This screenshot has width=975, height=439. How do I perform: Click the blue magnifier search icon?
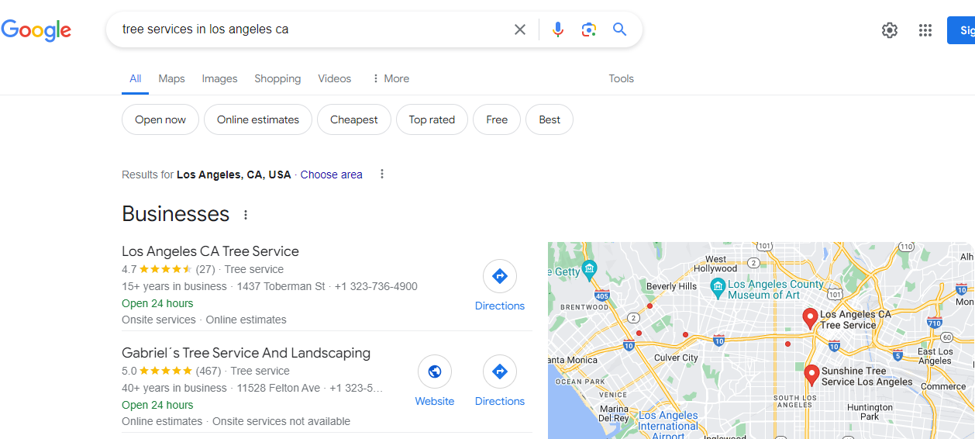pos(619,29)
